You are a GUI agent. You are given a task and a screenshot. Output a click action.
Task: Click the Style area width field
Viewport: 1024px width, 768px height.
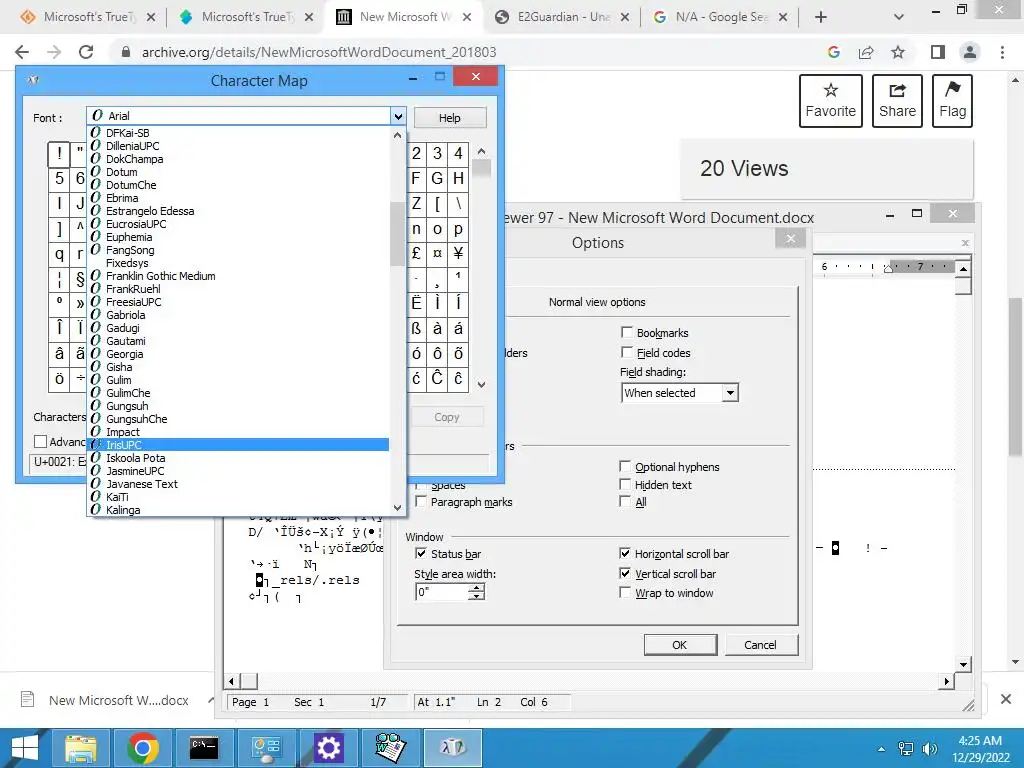pyautogui.click(x=442, y=592)
